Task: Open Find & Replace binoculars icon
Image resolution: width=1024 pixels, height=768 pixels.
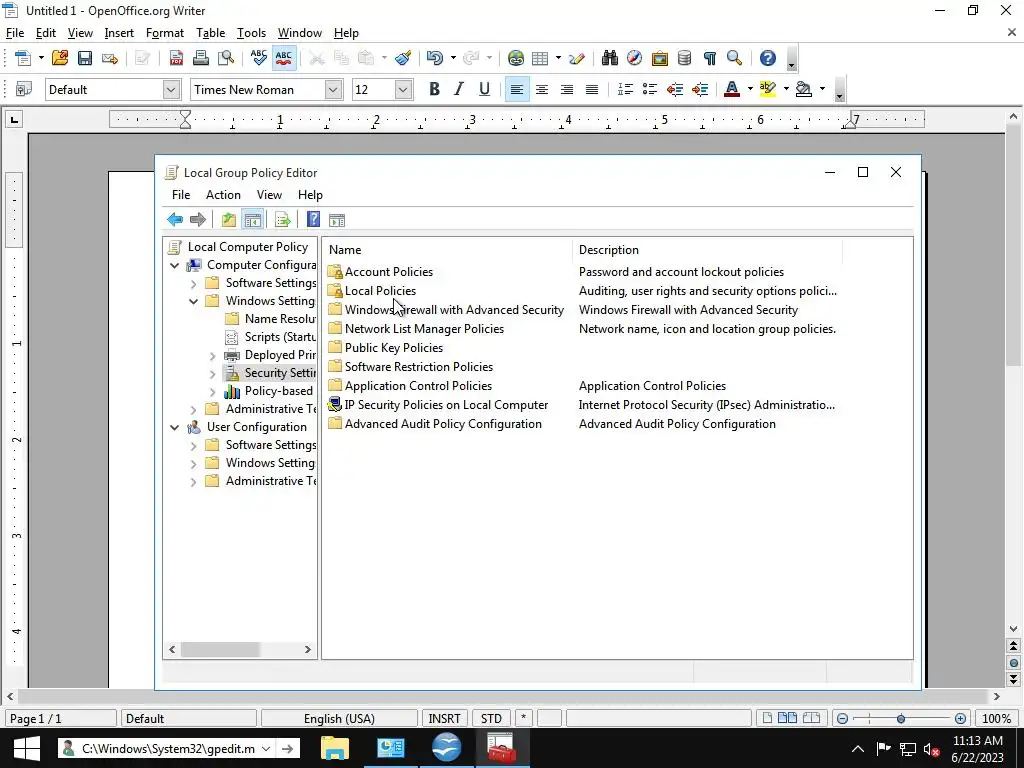Action: point(609,58)
